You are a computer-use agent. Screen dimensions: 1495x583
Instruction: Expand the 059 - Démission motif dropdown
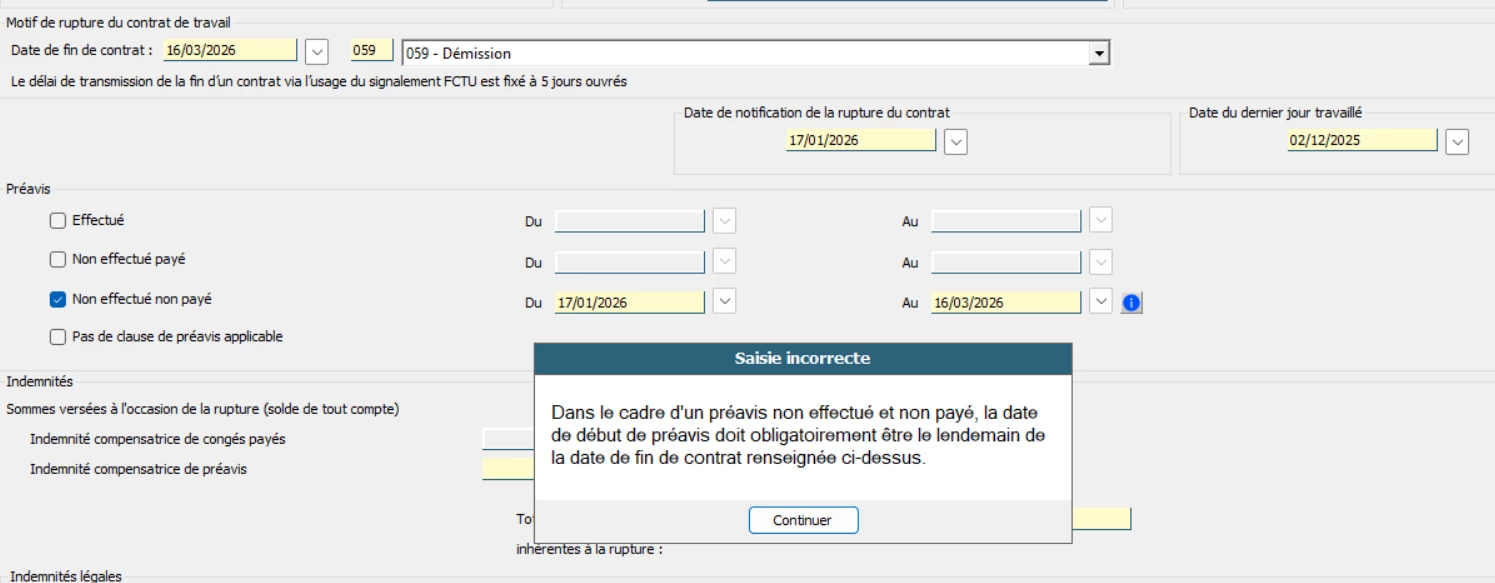(1099, 53)
